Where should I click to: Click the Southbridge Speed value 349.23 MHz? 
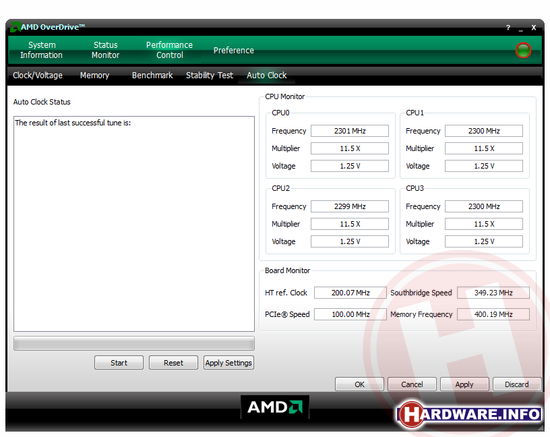494,293
